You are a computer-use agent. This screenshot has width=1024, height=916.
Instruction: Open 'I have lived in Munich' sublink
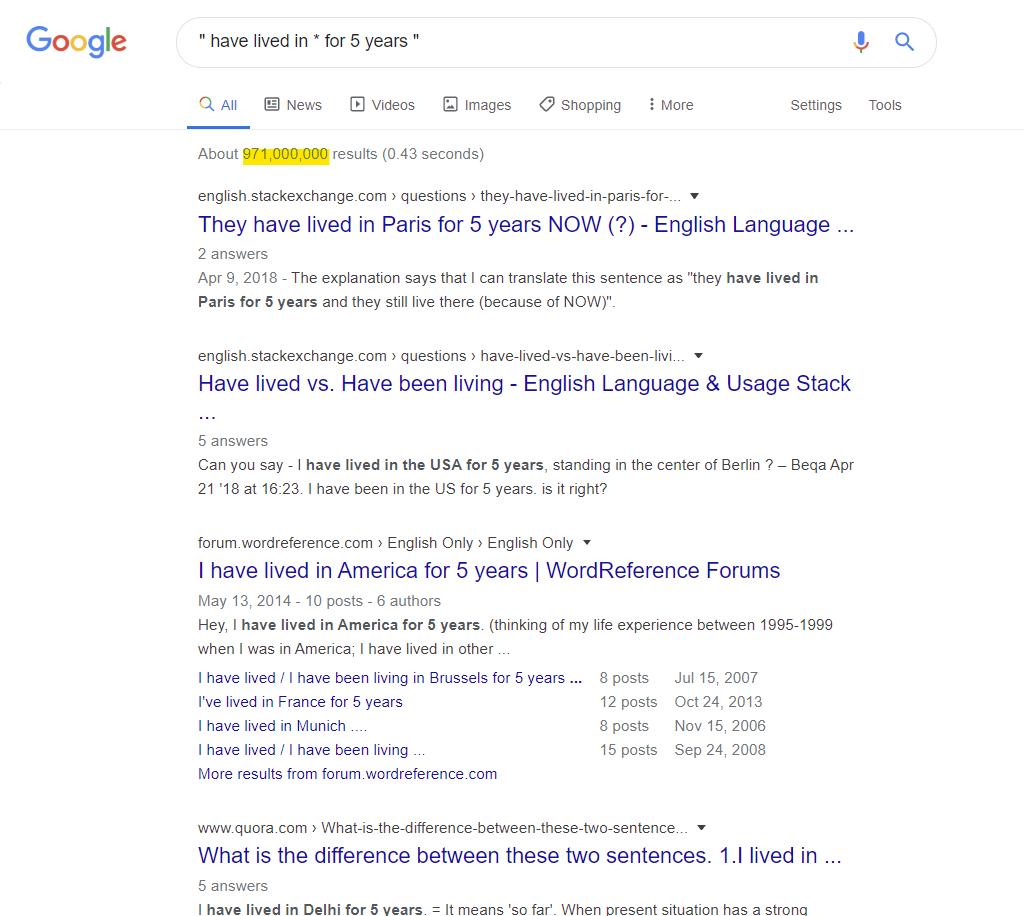[282, 726]
